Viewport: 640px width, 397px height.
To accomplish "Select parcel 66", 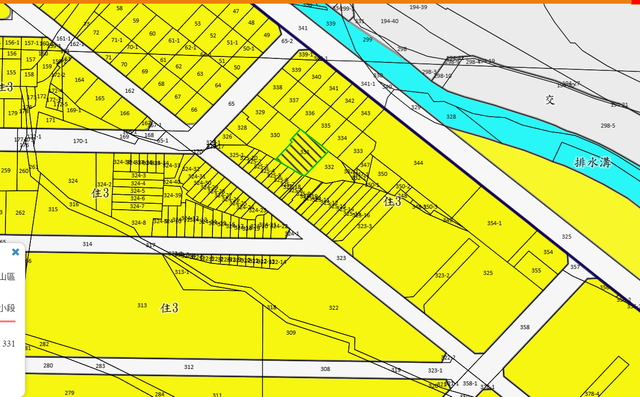I will click(194, 110).
